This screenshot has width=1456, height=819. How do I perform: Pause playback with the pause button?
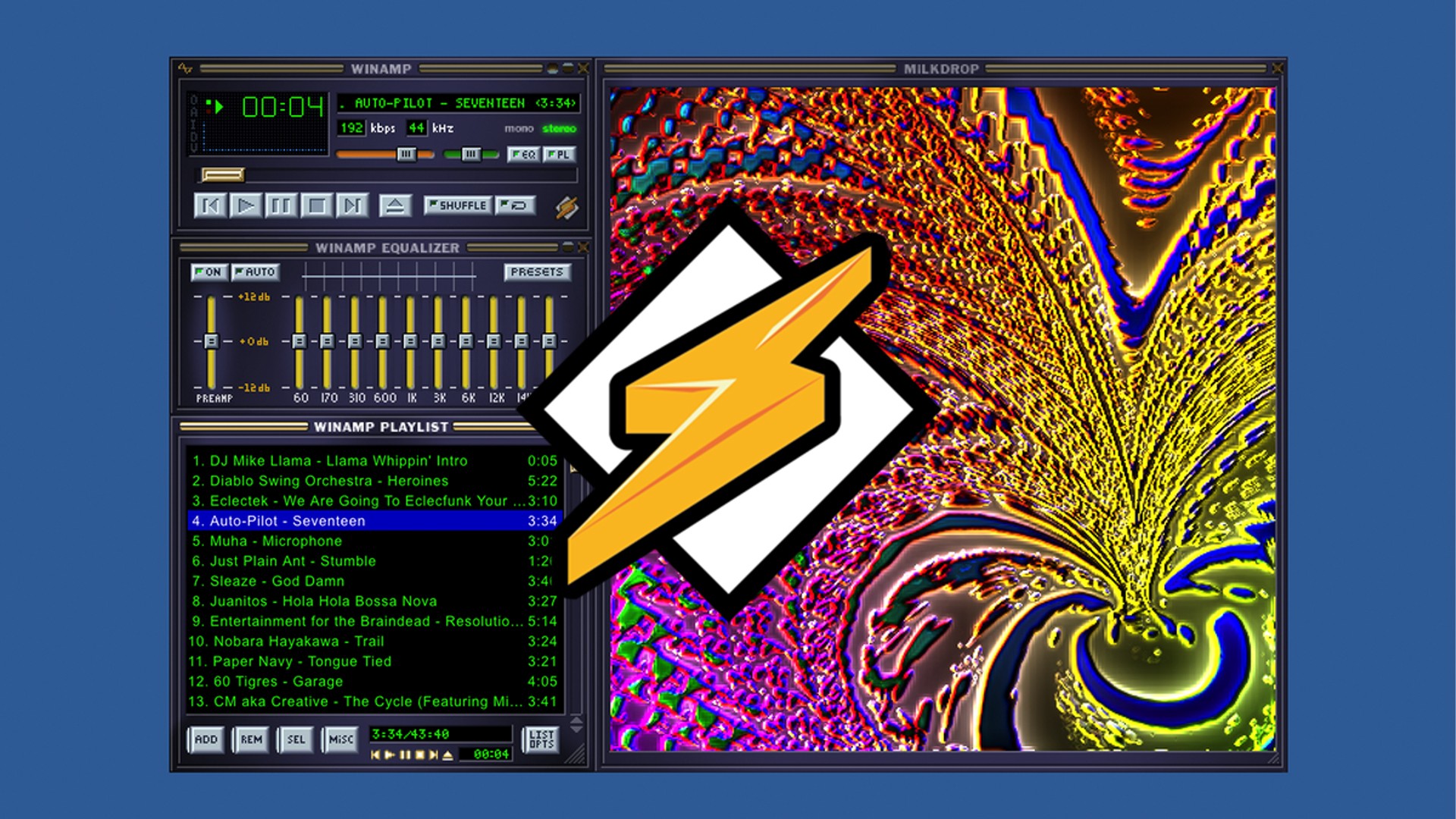coord(281,206)
